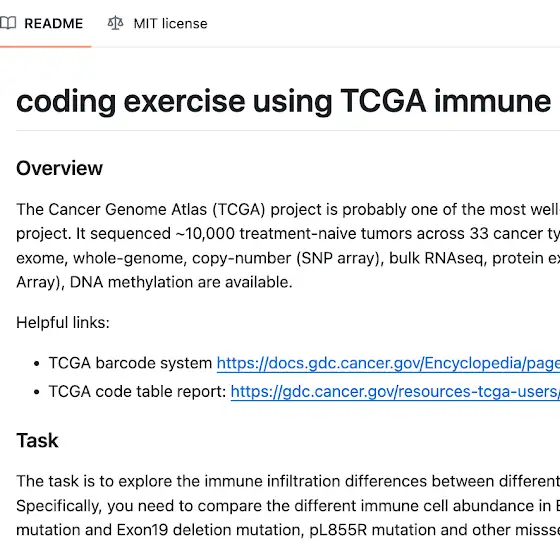
Task: Click the line beginning 'The task is to explore'
Action: point(288,481)
